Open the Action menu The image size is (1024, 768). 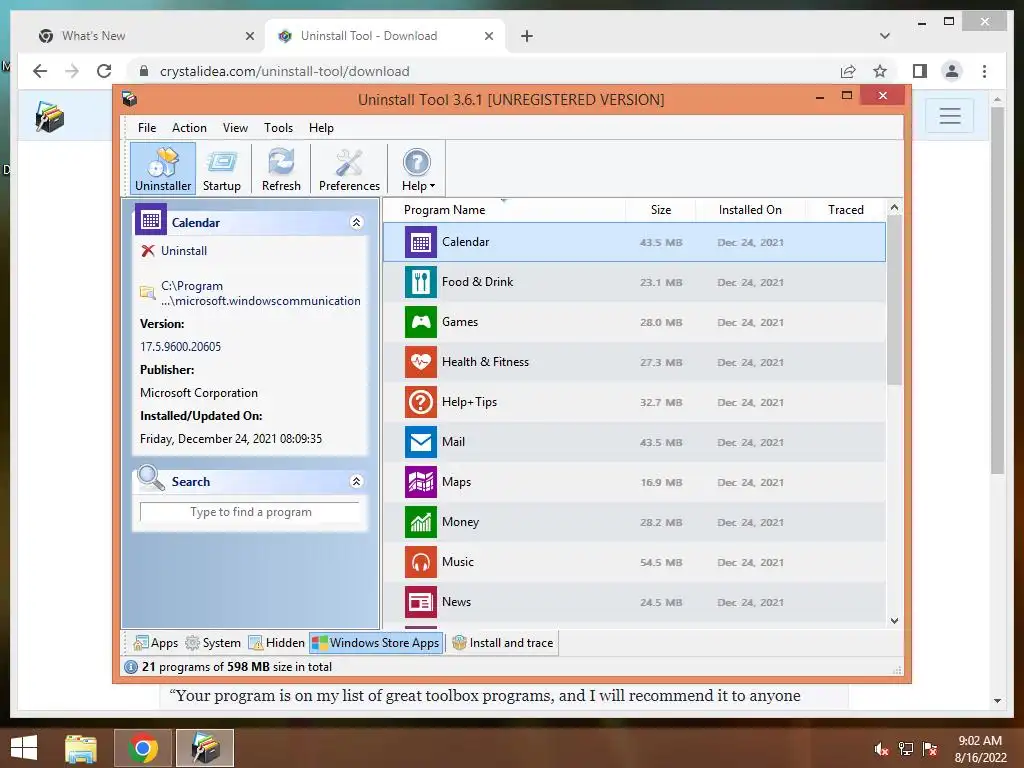[189, 128]
